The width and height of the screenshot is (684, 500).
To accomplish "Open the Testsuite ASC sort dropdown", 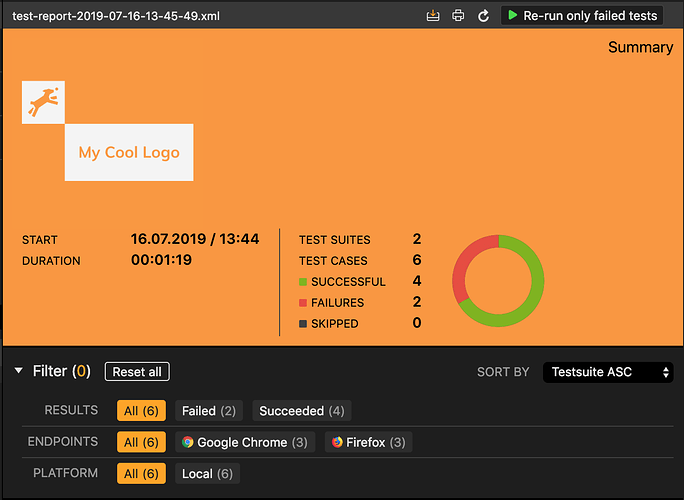I will [x=608, y=372].
